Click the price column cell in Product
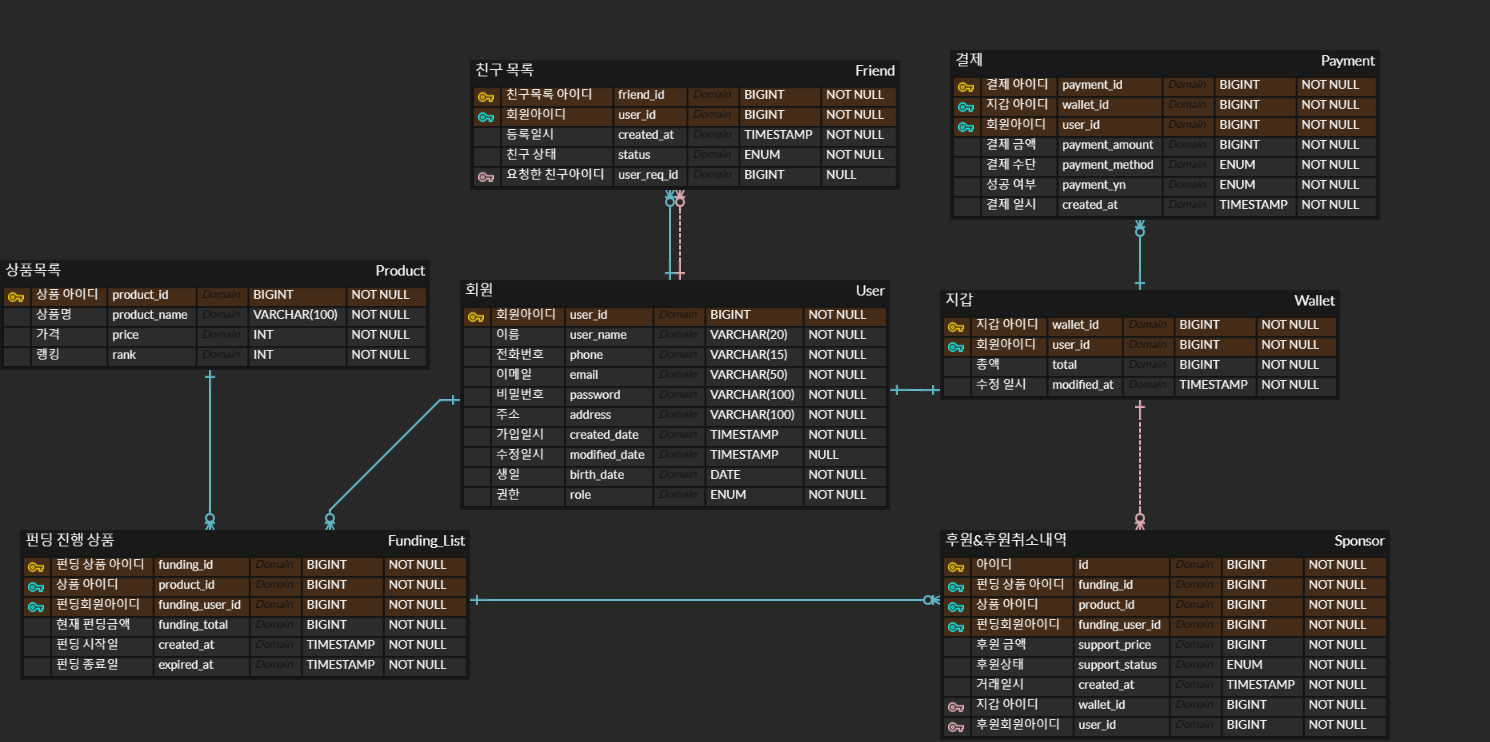Screen dimensions: 1490x742 pos(150,335)
